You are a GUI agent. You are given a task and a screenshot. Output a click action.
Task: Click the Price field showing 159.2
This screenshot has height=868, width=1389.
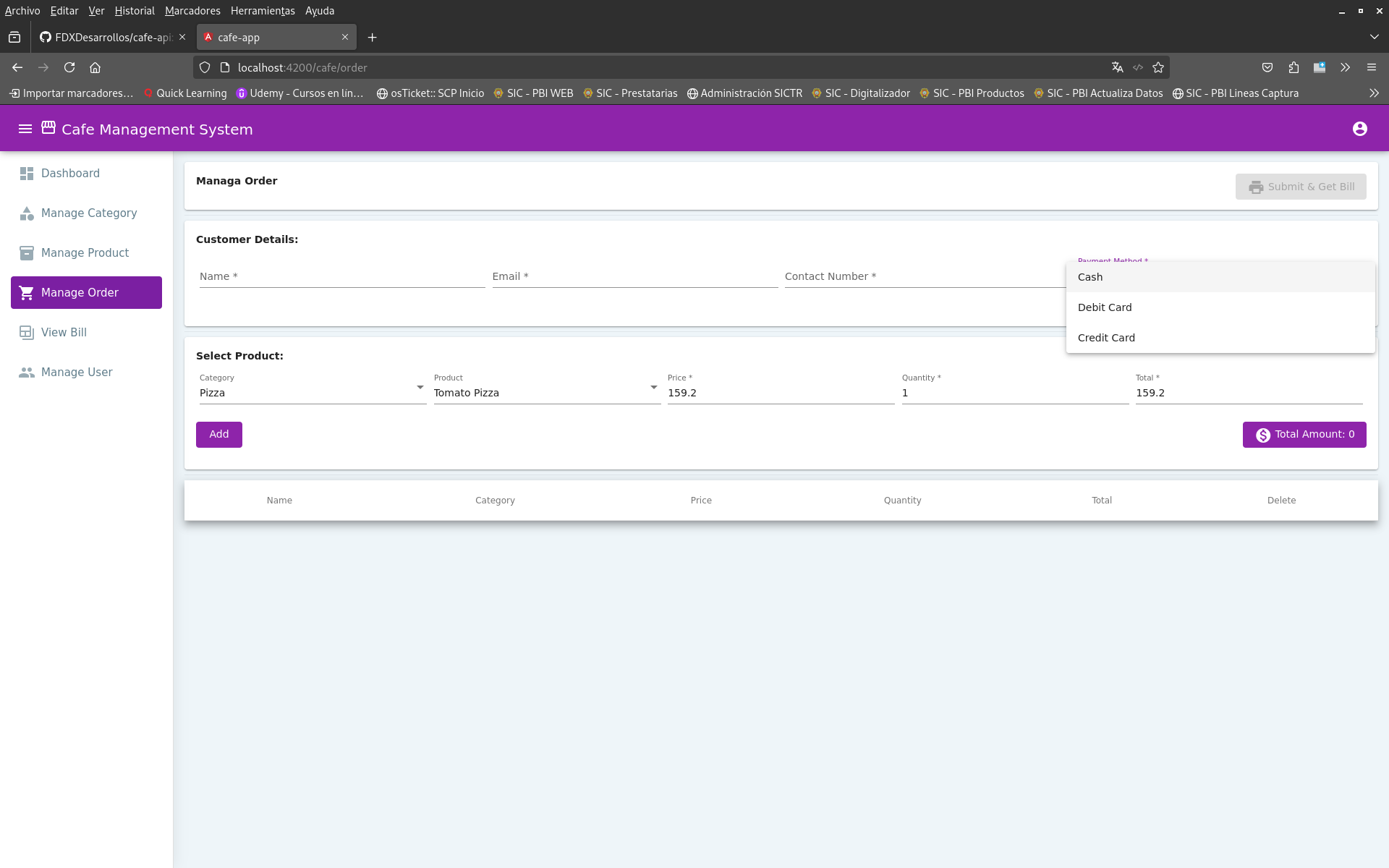[x=781, y=393]
